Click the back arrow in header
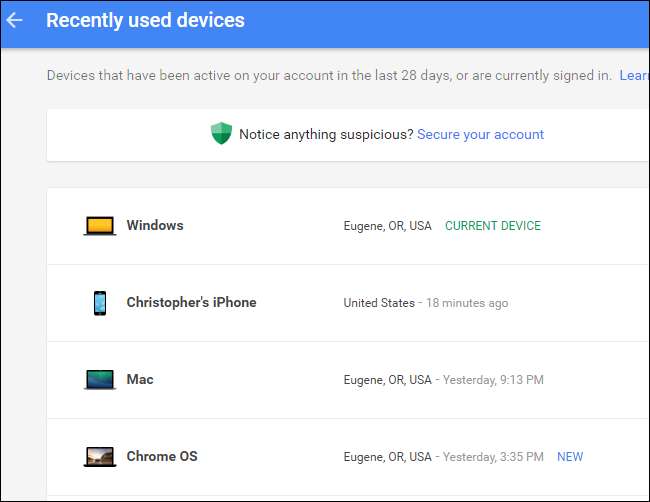The image size is (650, 502). (14, 20)
